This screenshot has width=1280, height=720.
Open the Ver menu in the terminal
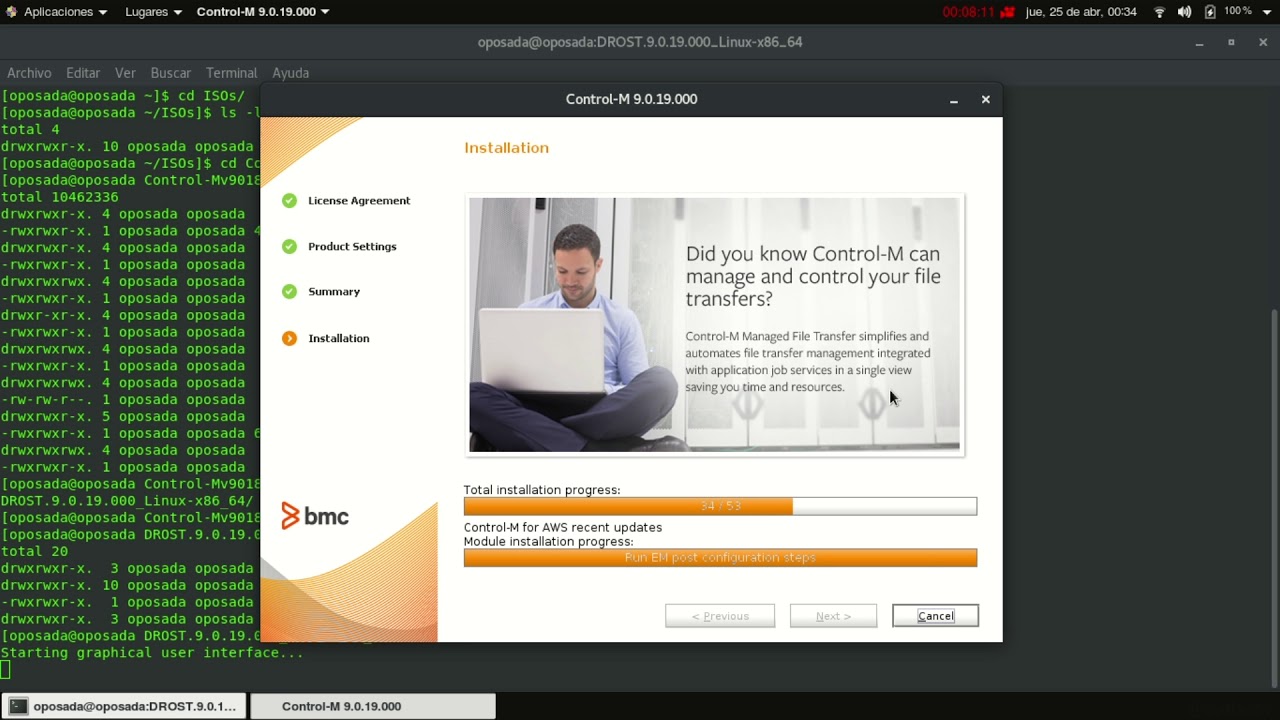tap(125, 73)
